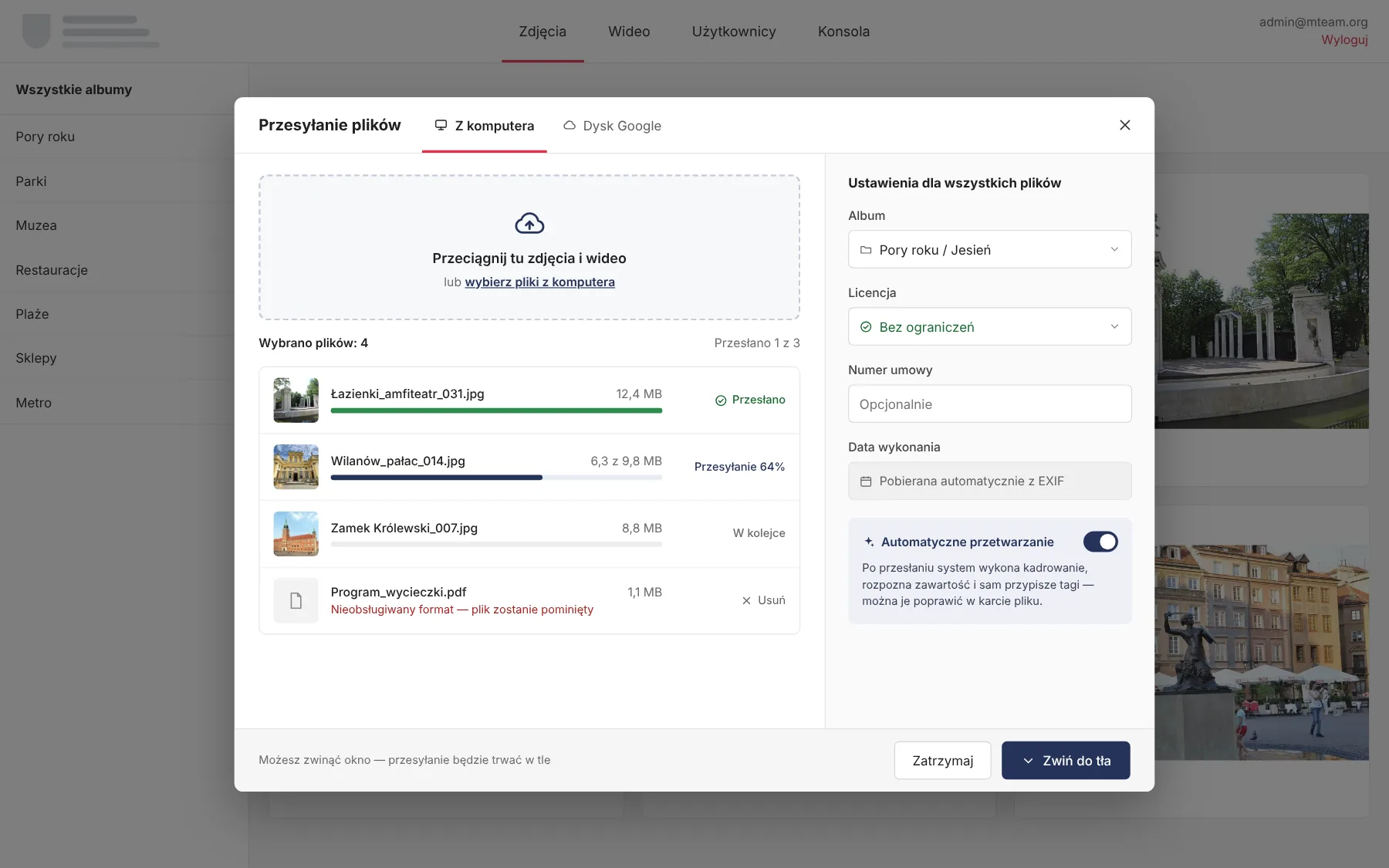Select Muzea album in sidebar
The height and width of the screenshot is (868, 1389).
pyautogui.click(x=123, y=225)
